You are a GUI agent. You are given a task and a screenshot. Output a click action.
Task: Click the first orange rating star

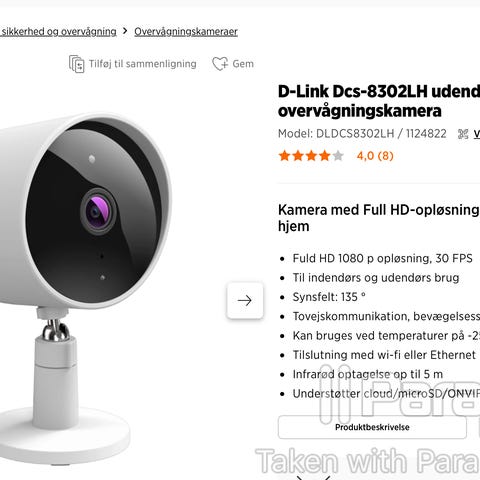pos(285,156)
